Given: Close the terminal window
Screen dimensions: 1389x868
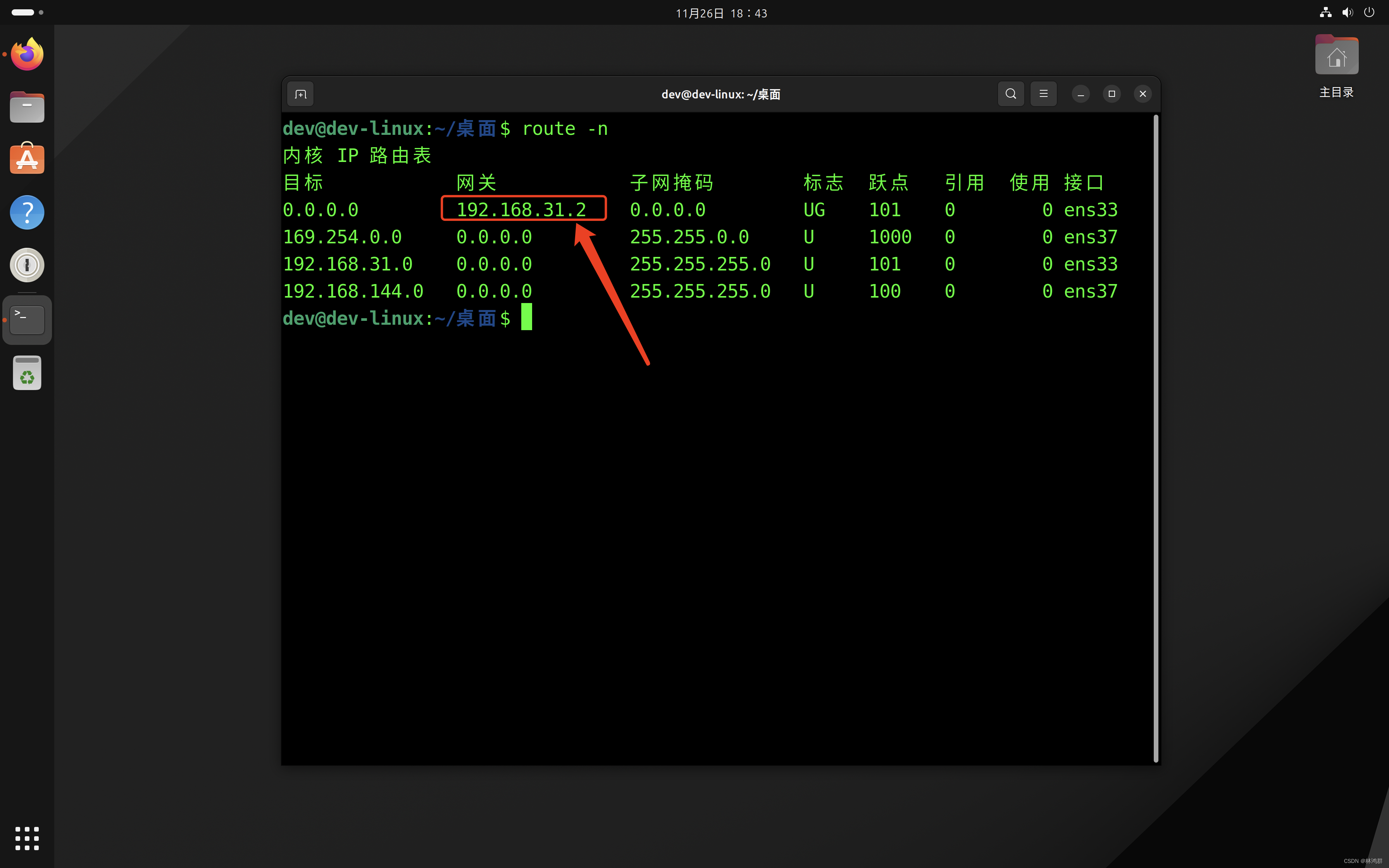Looking at the screenshot, I should click(1143, 93).
